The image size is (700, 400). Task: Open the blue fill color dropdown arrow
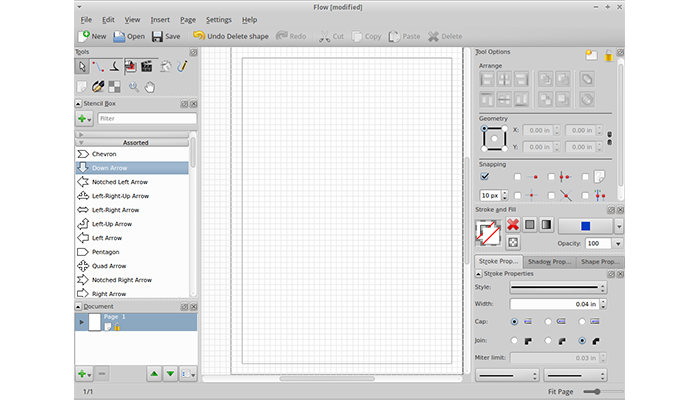(x=619, y=226)
